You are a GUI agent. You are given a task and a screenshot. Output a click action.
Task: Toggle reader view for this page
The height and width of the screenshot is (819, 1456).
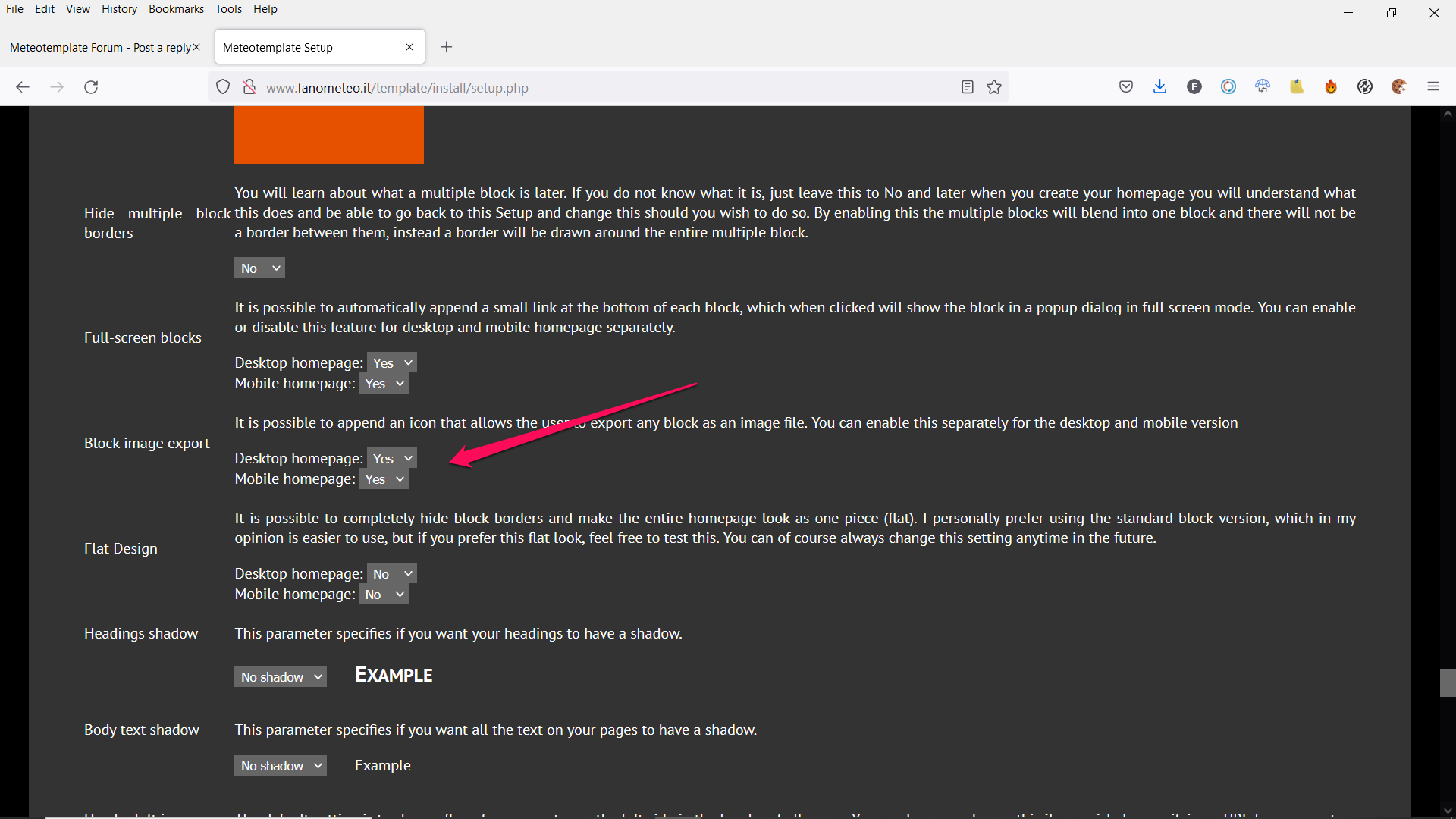(x=967, y=87)
